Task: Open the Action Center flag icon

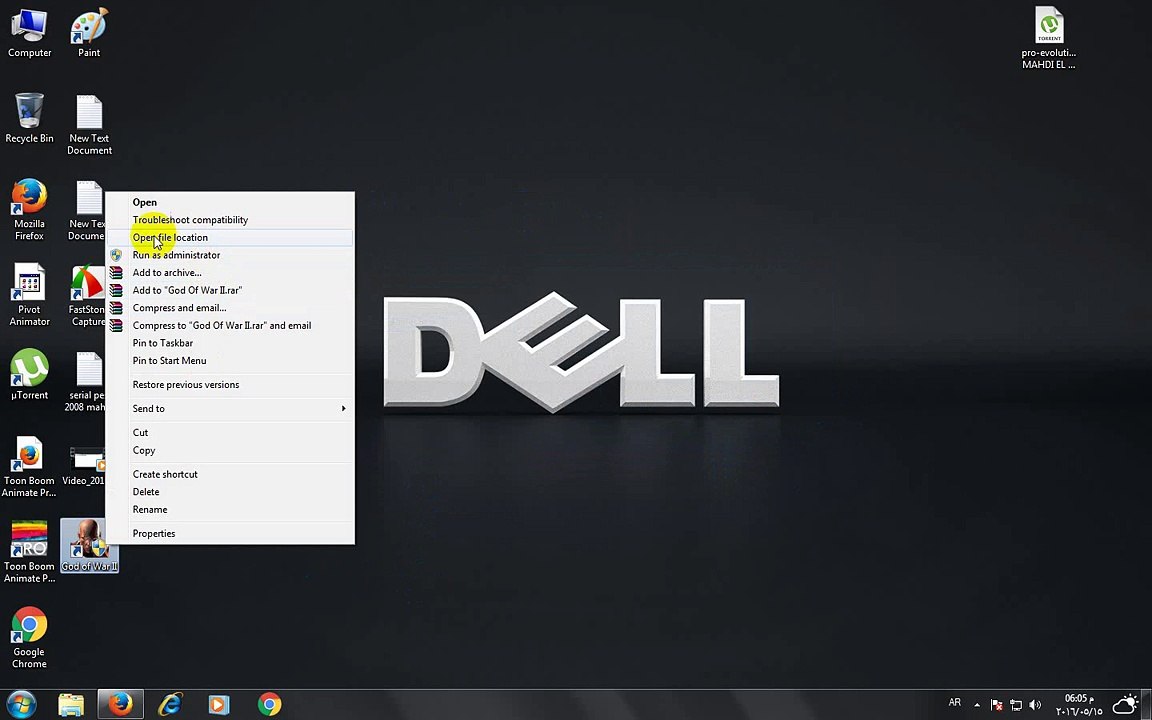Action: pos(996,705)
